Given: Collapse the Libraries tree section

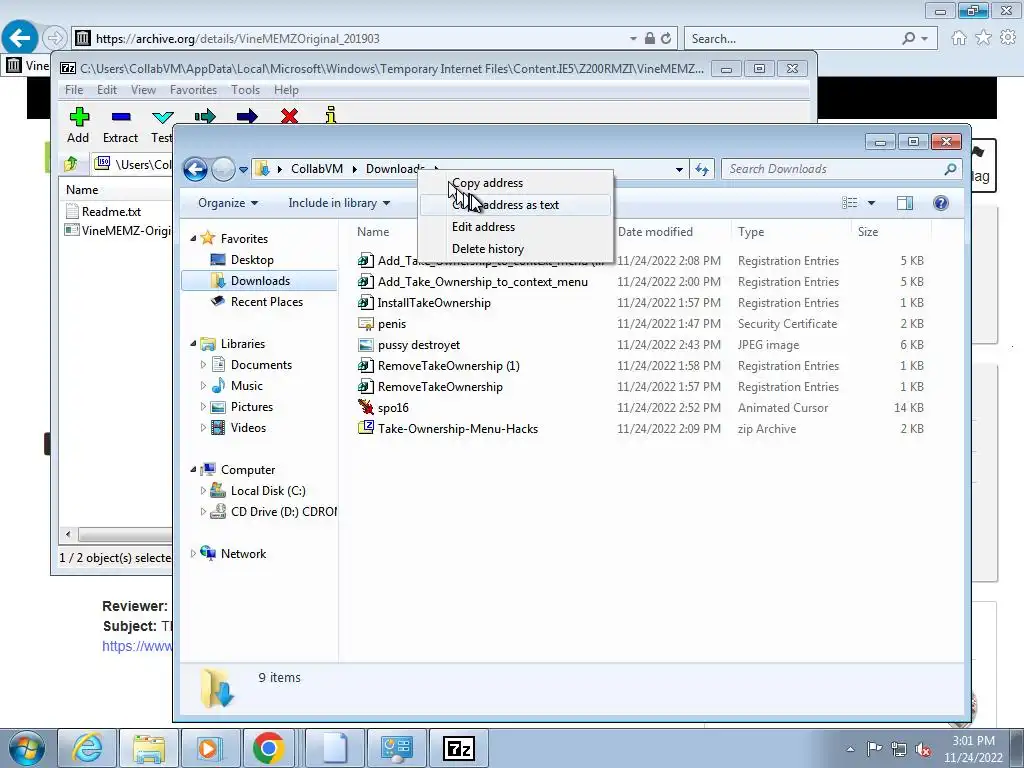Looking at the screenshot, I should tap(193, 344).
